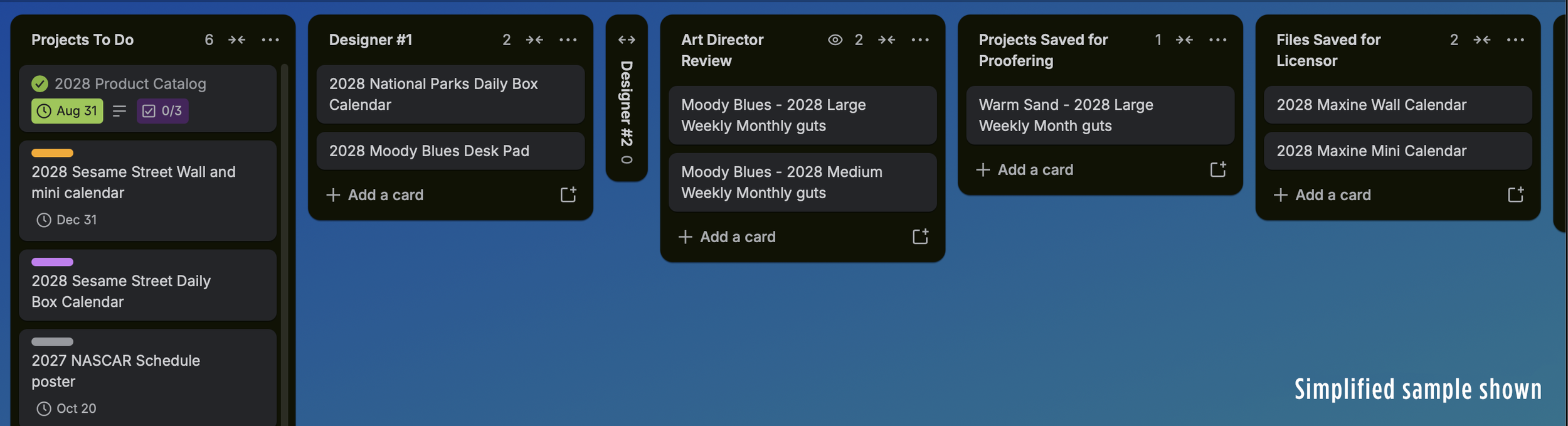Toggle watch on Art Director Review list

(835, 40)
